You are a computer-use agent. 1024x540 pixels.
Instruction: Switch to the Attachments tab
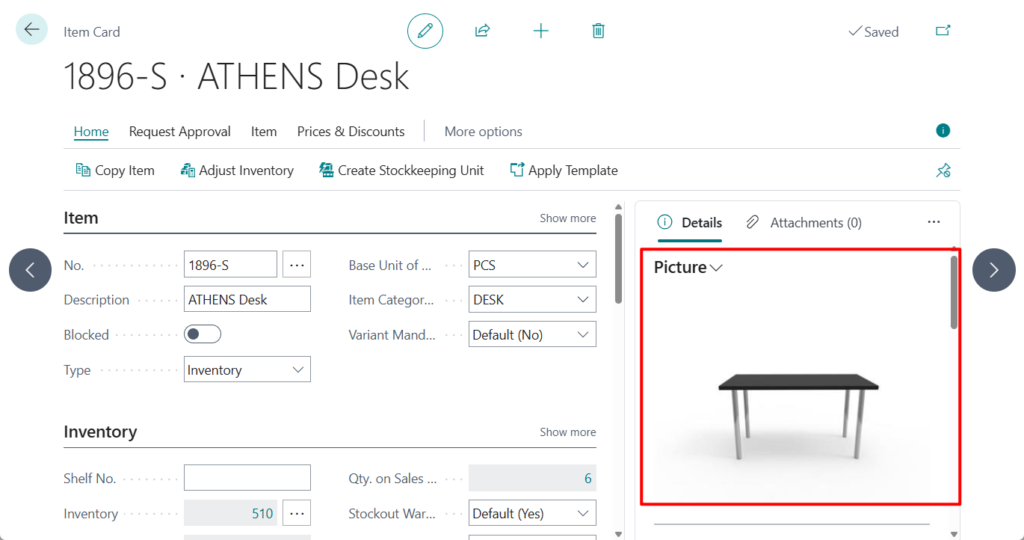(805, 223)
